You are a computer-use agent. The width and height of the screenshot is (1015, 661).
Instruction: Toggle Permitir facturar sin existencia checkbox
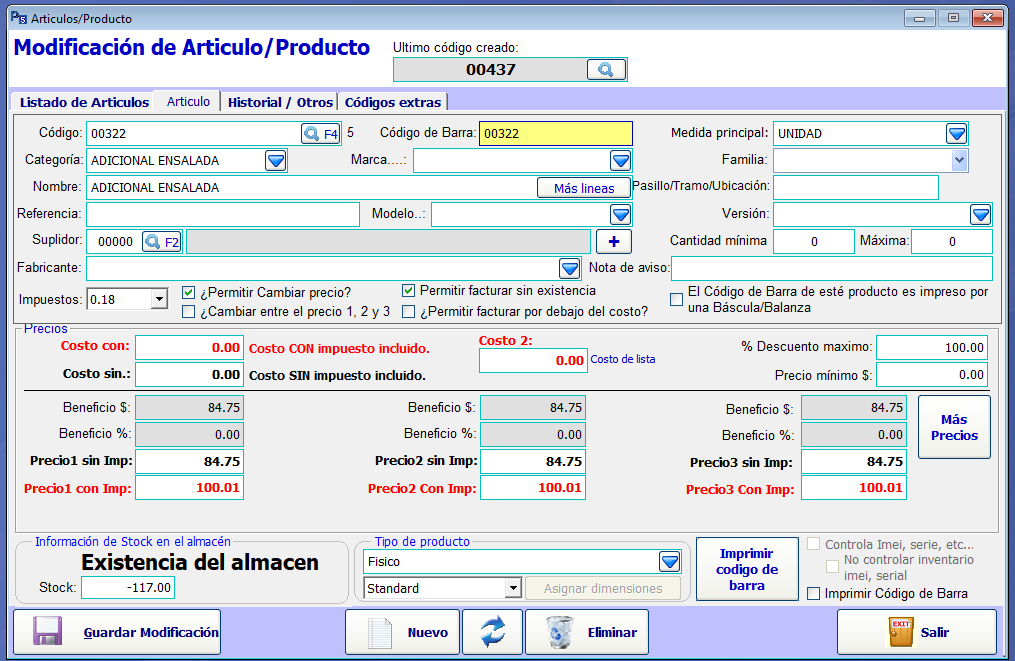pyautogui.click(x=408, y=291)
